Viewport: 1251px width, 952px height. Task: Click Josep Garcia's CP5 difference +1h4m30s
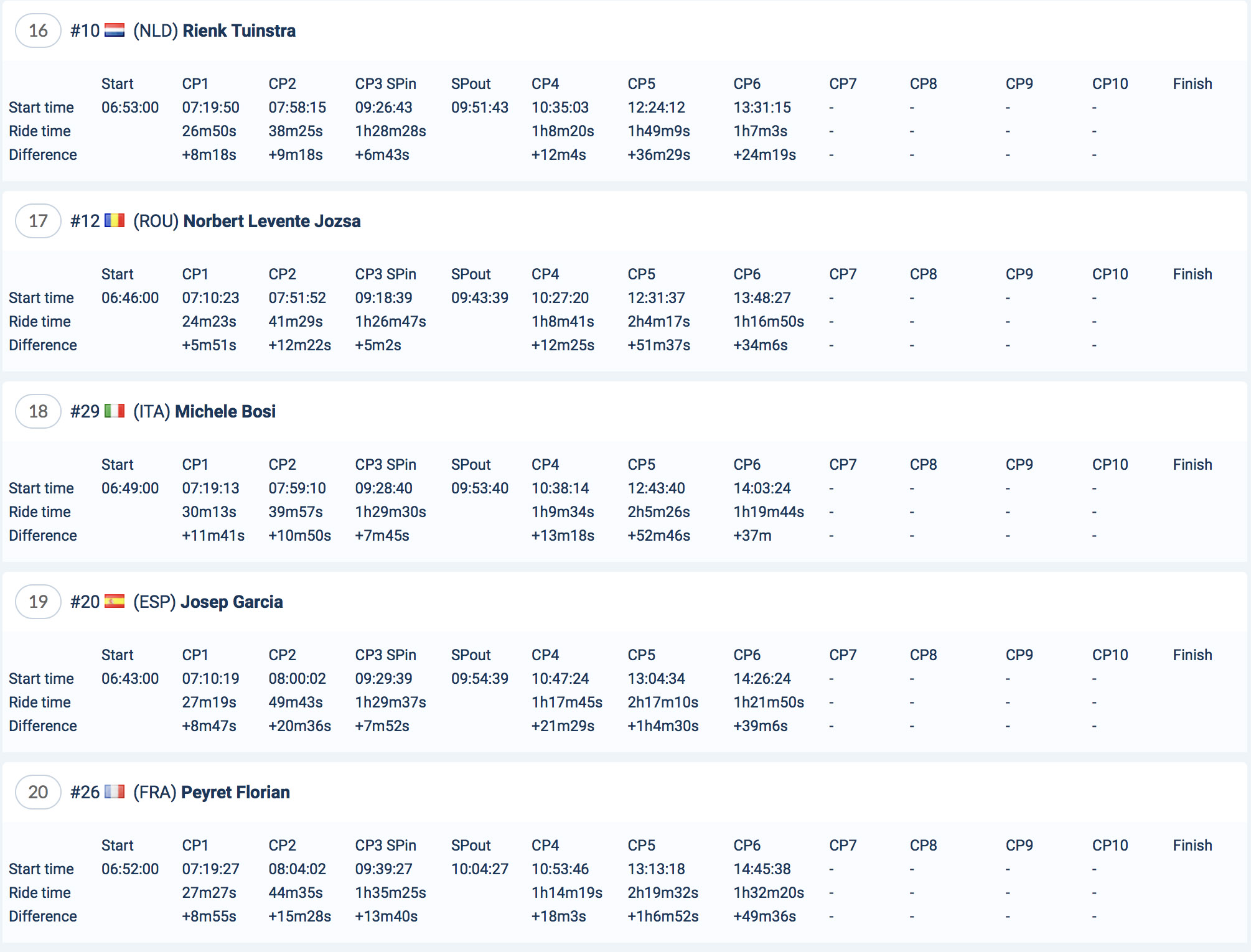pos(663,726)
